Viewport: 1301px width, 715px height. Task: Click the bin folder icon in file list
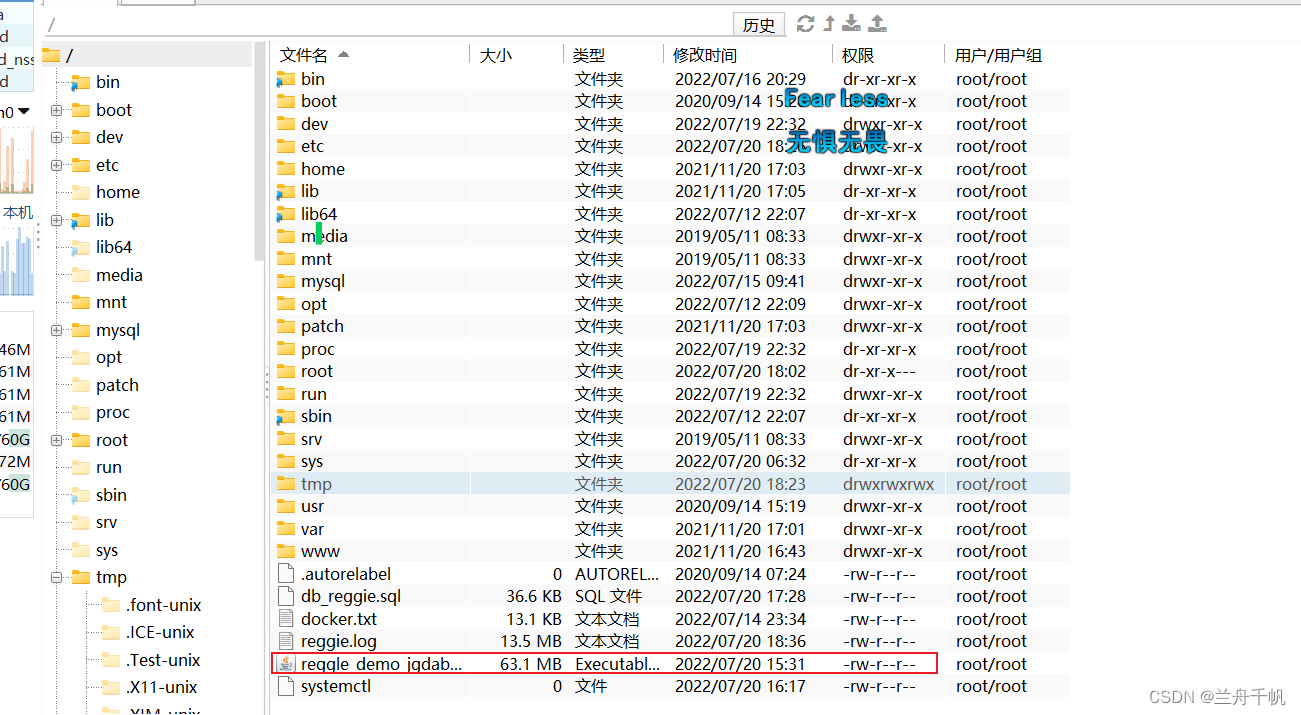(286, 79)
